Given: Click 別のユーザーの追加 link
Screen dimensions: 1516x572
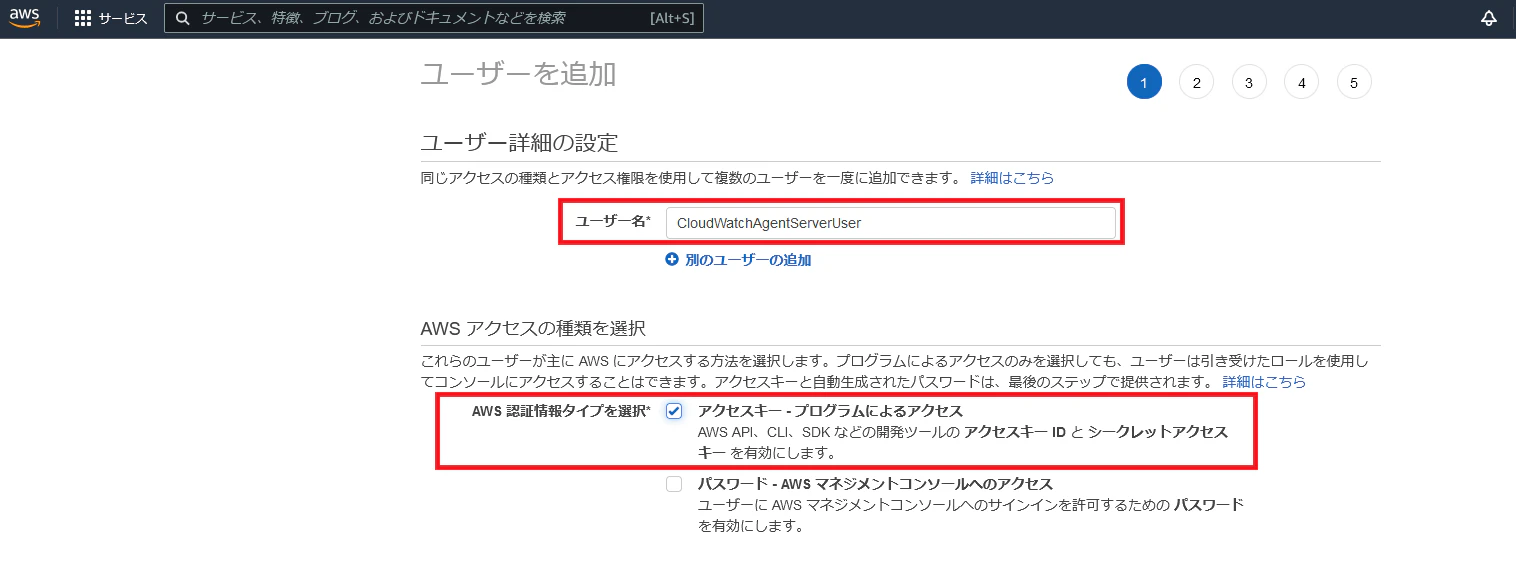Looking at the screenshot, I should tap(748, 260).
